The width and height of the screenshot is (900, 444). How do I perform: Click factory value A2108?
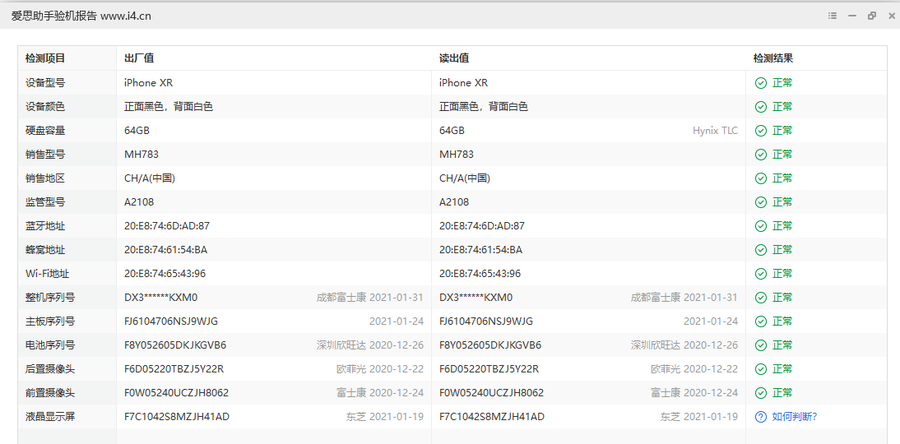tap(139, 202)
